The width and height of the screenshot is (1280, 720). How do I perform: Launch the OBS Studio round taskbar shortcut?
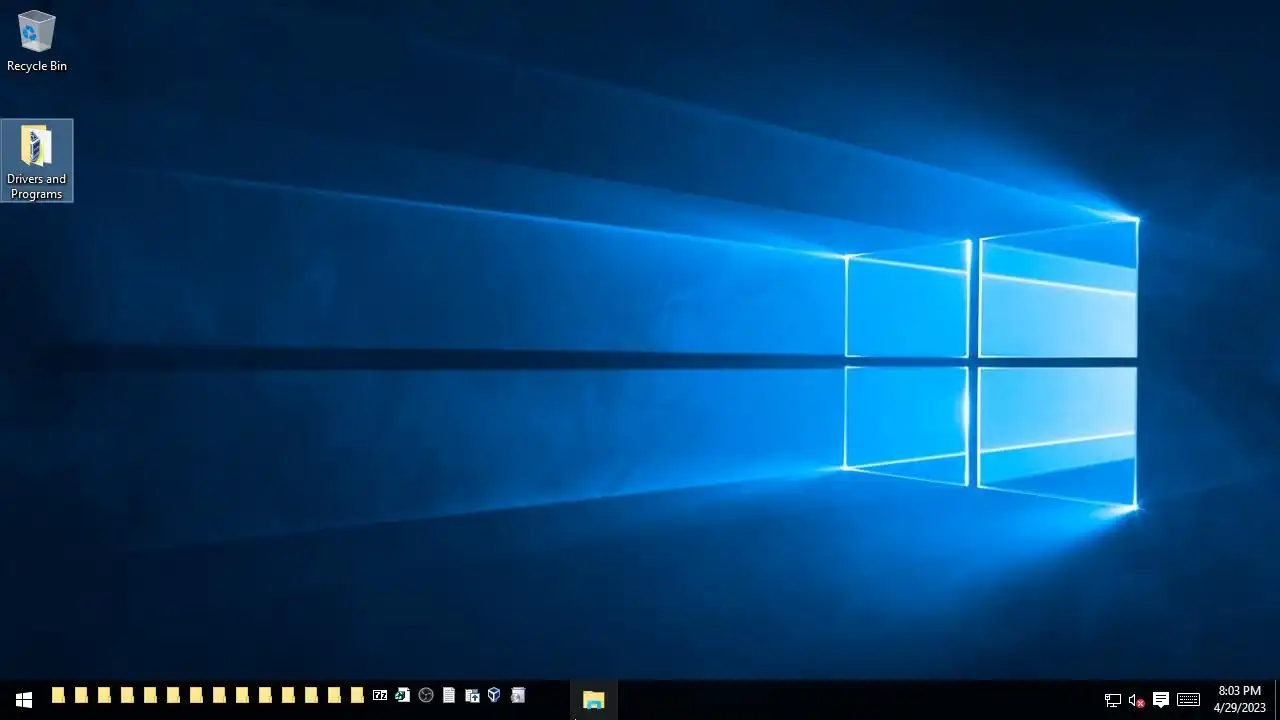pyautogui.click(x=426, y=695)
